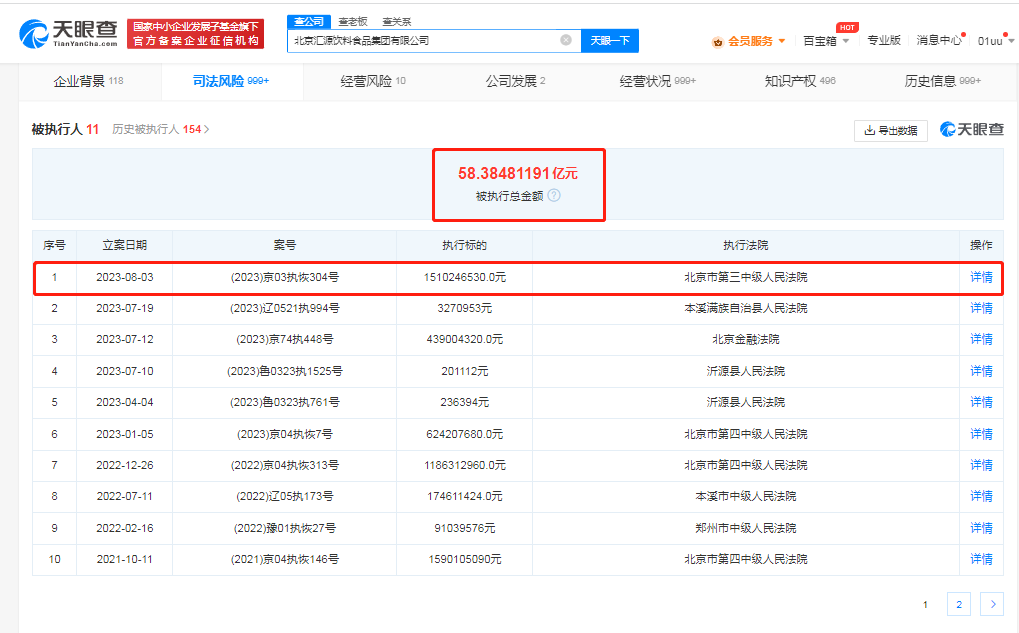Viewport: 1019px width, 633px height.
Task: Open 详情 for case (2023)京03执恢304号
Action: pos(981,277)
